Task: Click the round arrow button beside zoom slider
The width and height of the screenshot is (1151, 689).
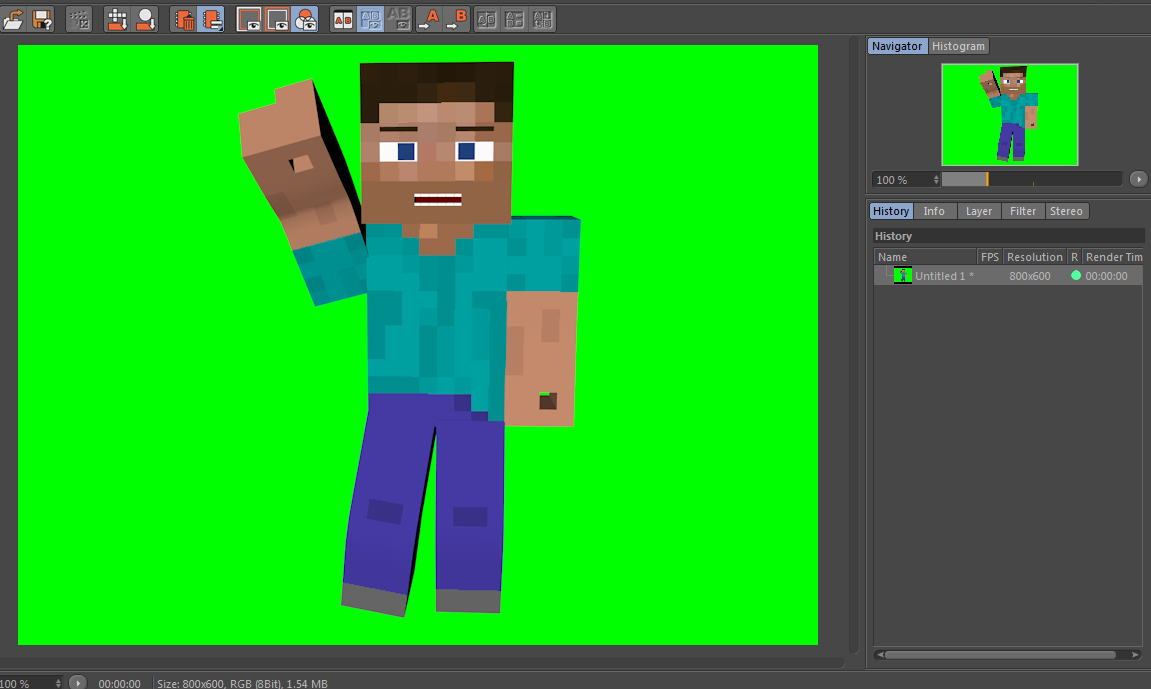Action: 1138,180
